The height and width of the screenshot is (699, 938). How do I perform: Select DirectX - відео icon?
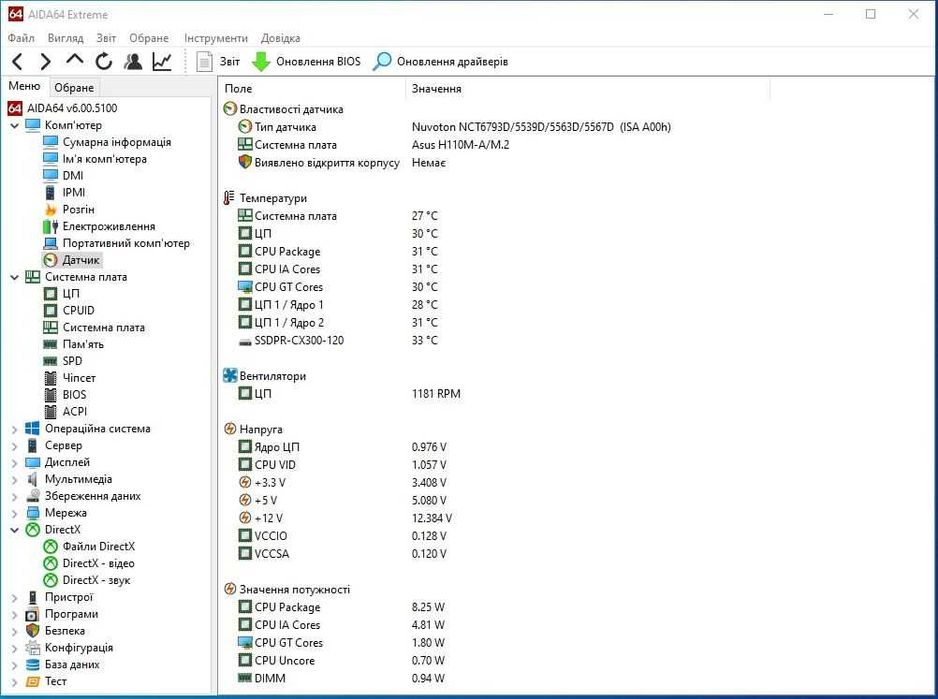(51, 563)
